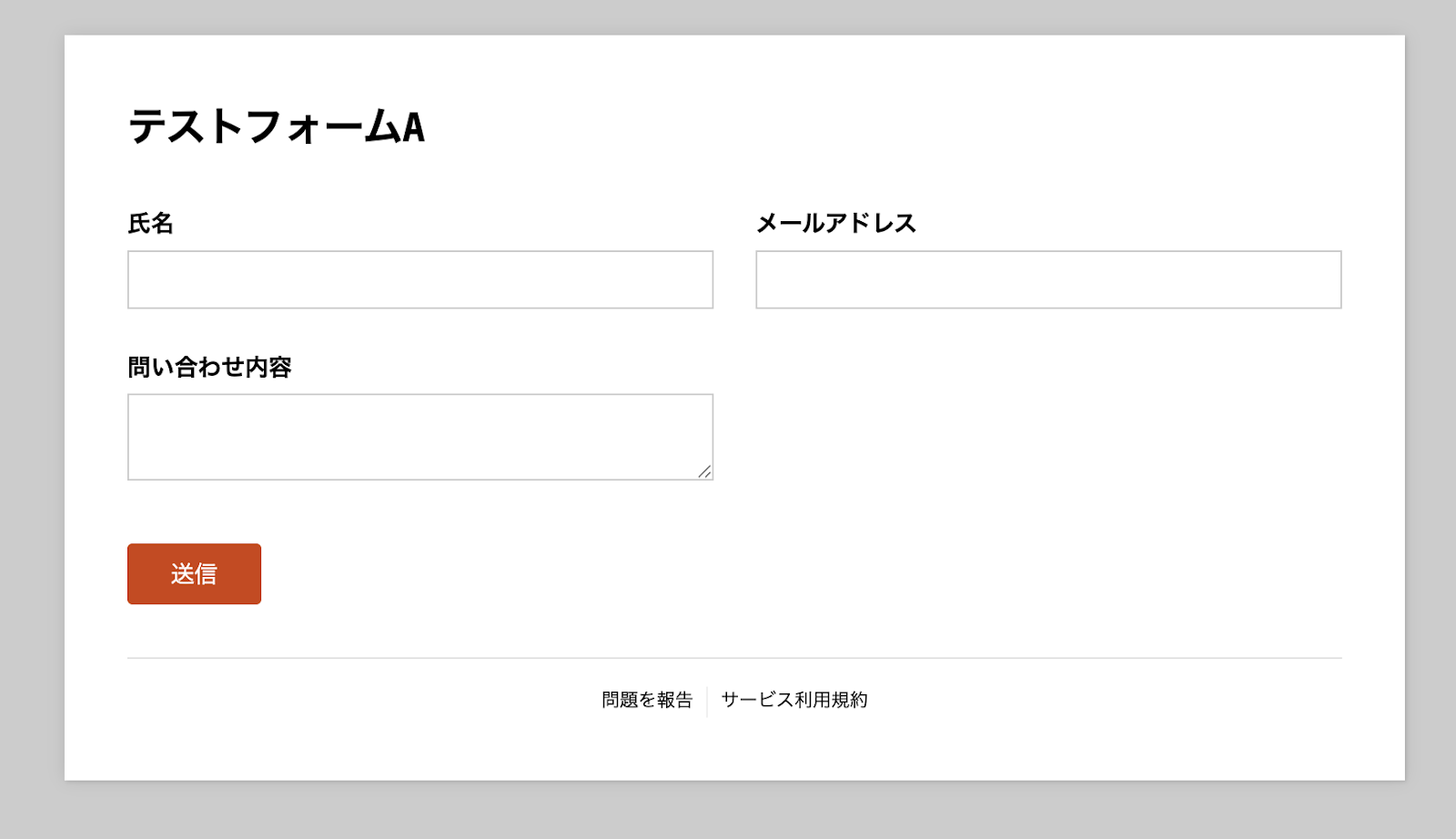Click the vertical separator between footer links
This screenshot has height=839, width=1456.
(x=707, y=702)
